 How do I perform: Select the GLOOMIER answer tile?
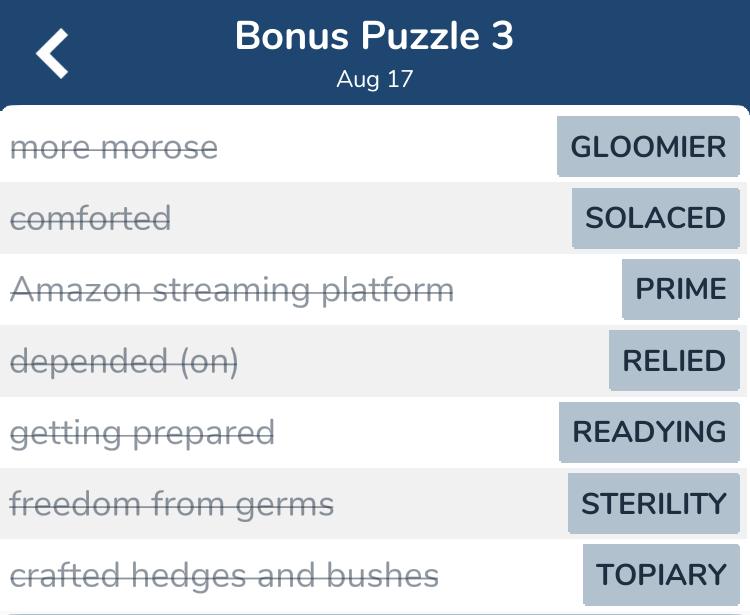pyautogui.click(x=648, y=146)
